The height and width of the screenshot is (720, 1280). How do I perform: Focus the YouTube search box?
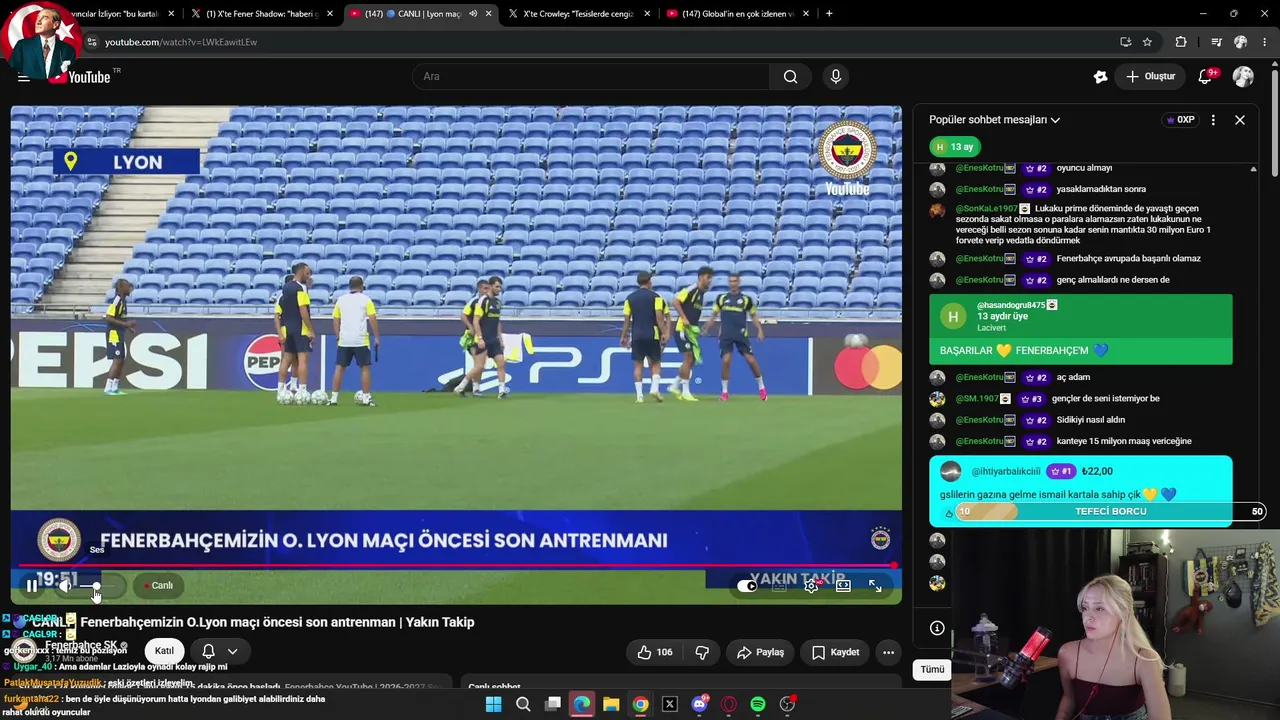[x=591, y=77]
